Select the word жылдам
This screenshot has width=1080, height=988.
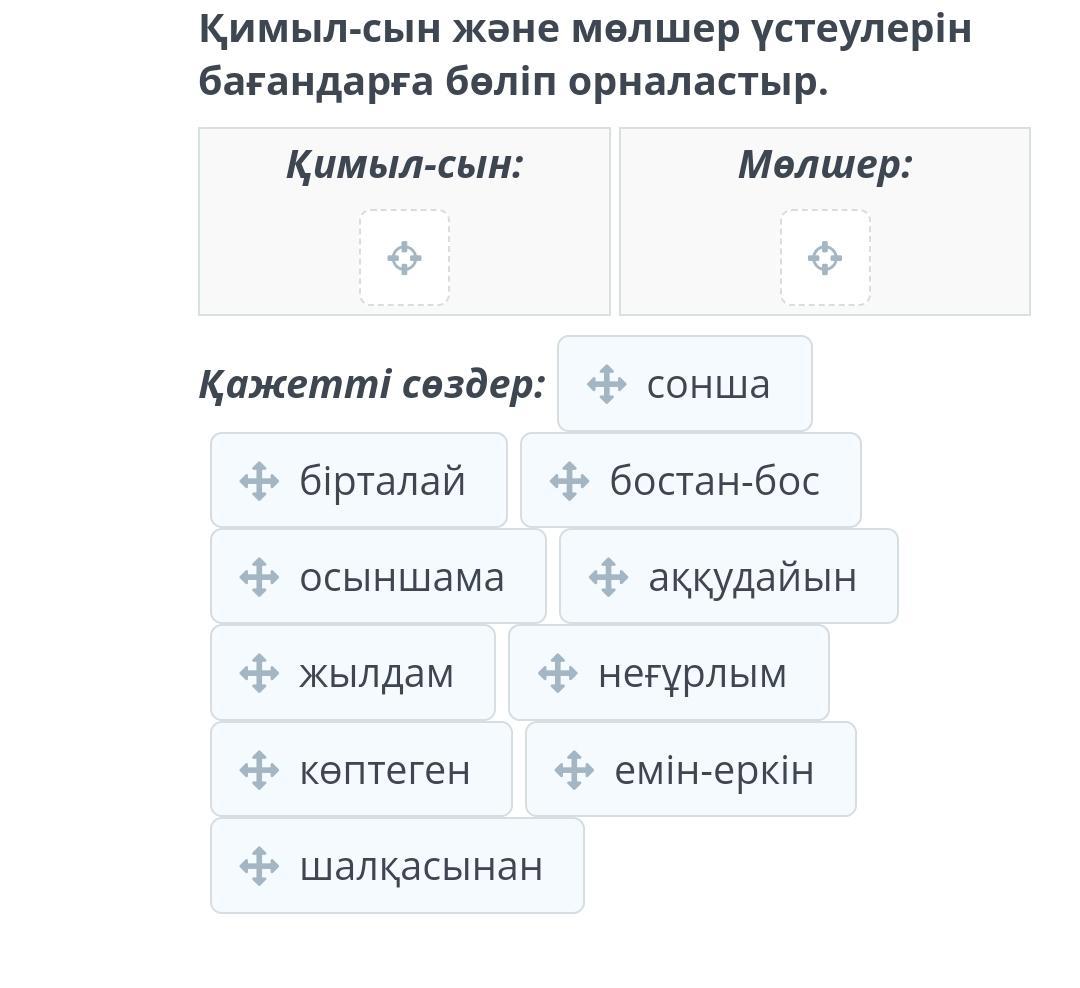tap(377, 675)
